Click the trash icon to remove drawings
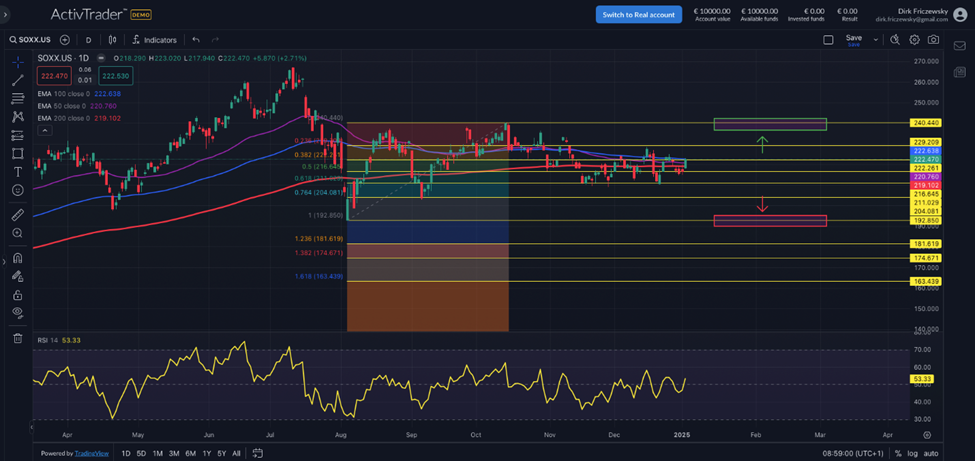This screenshot has height=461, width=975. coord(18,338)
